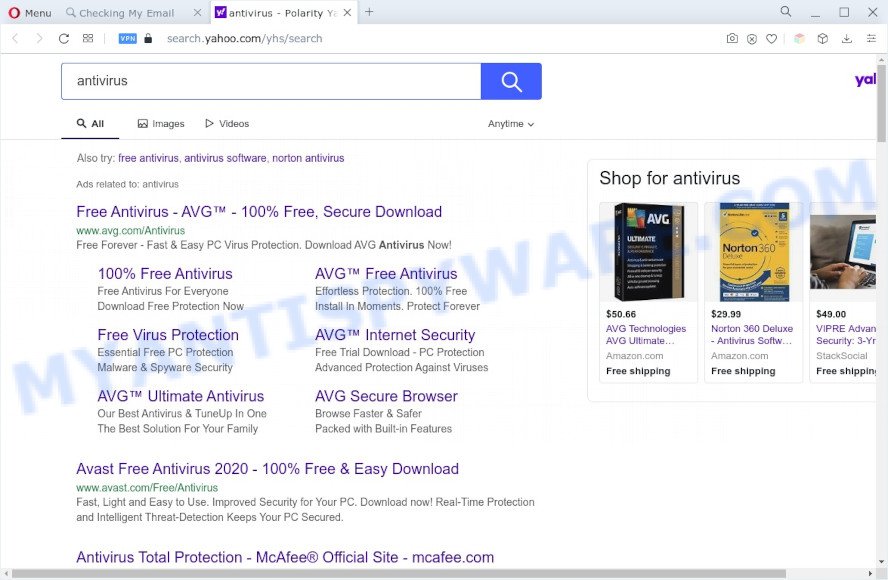The height and width of the screenshot is (580, 888).
Task: Open the Free Virus Protection sublink
Action: 168,335
